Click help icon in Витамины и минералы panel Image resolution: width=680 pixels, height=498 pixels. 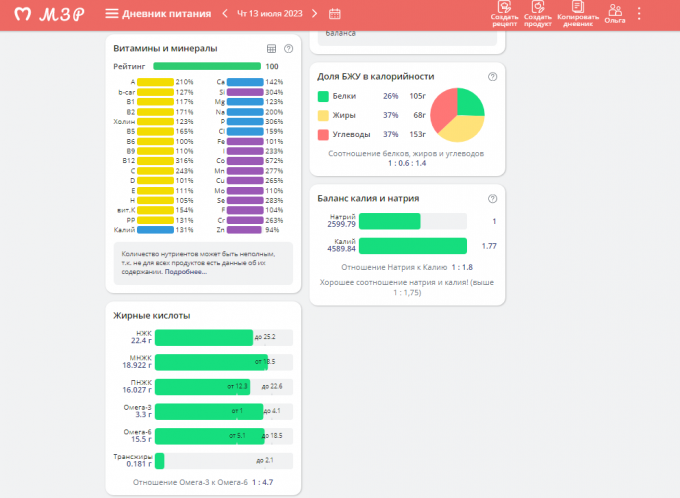[x=288, y=48]
